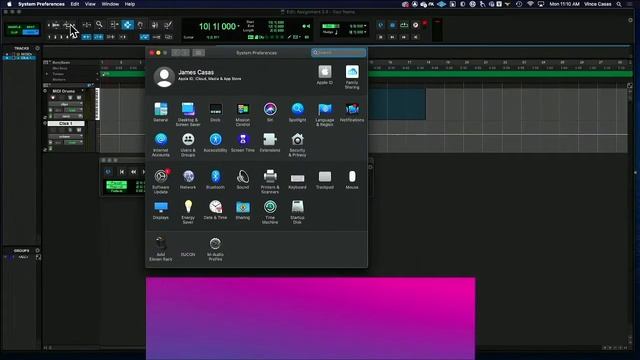Select the Trim tool in Pro Tools
This screenshot has height=360, width=640.
114,25
